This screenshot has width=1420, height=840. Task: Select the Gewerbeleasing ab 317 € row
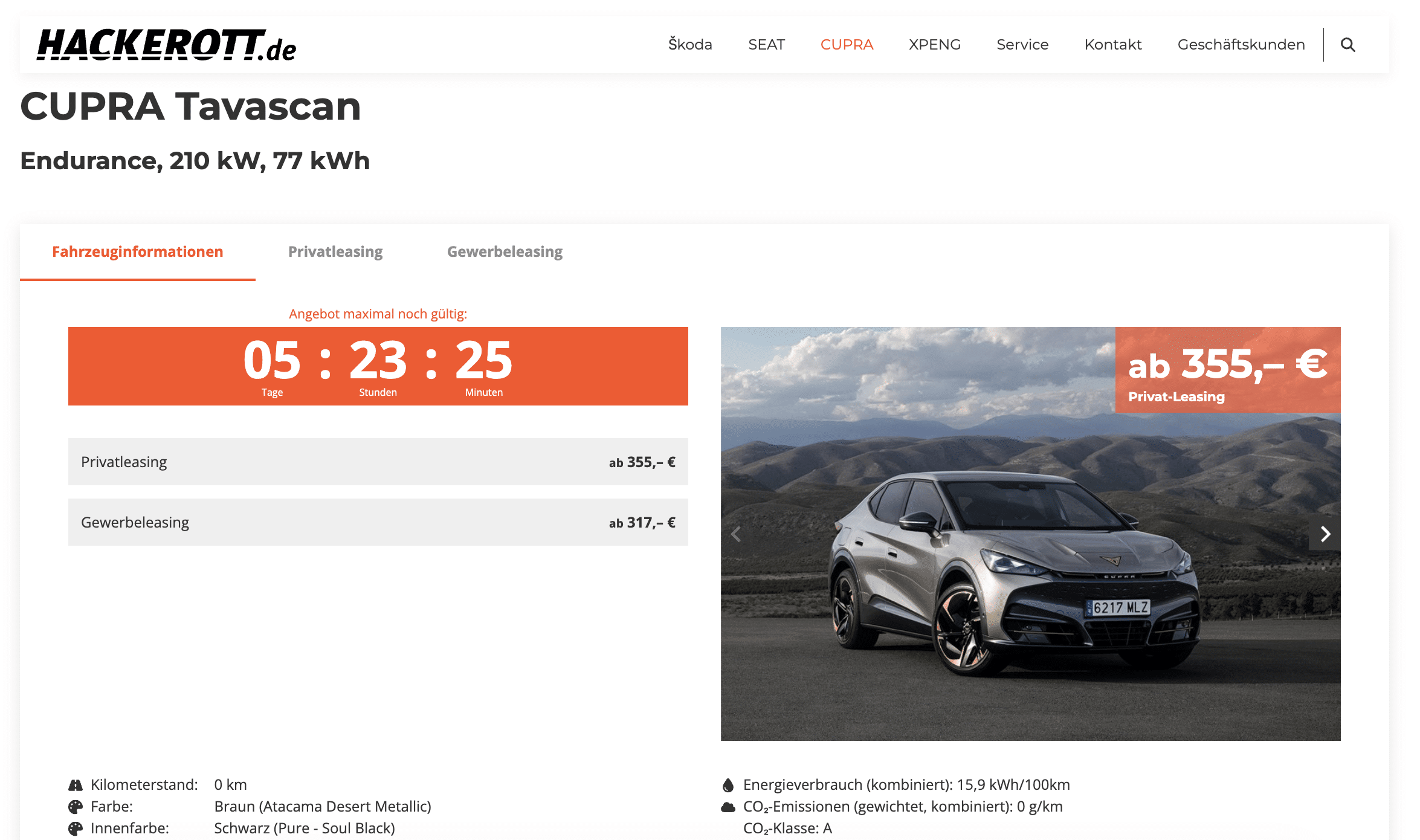click(x=378, y=522)
